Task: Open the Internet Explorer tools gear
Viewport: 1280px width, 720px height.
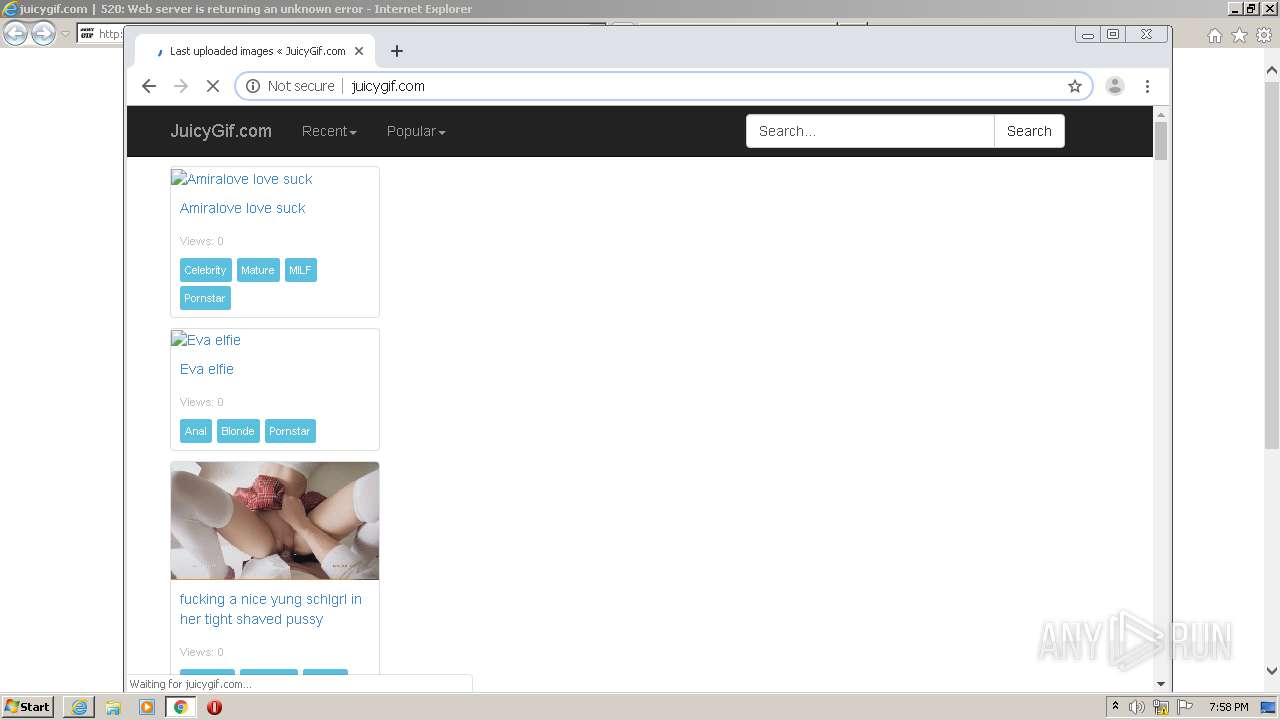Action: pyautogui.click(x=1264, y=35)
